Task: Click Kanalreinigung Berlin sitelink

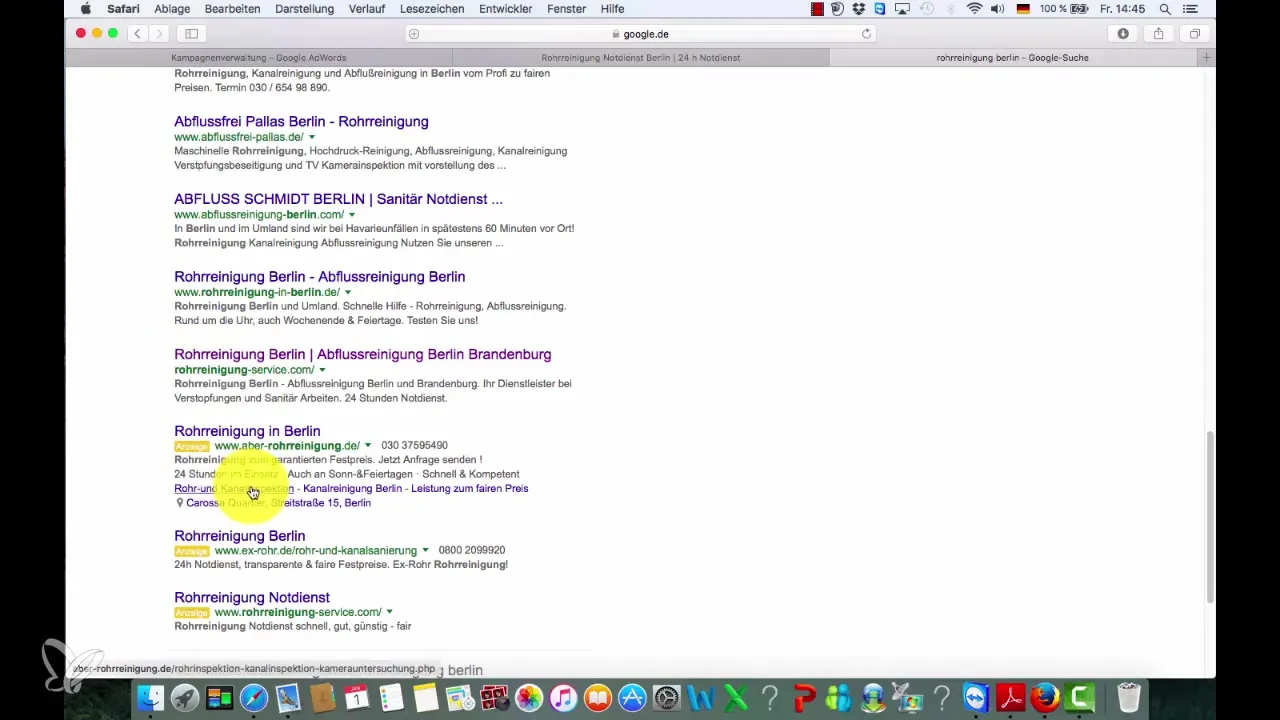Action: pos(352,488)
